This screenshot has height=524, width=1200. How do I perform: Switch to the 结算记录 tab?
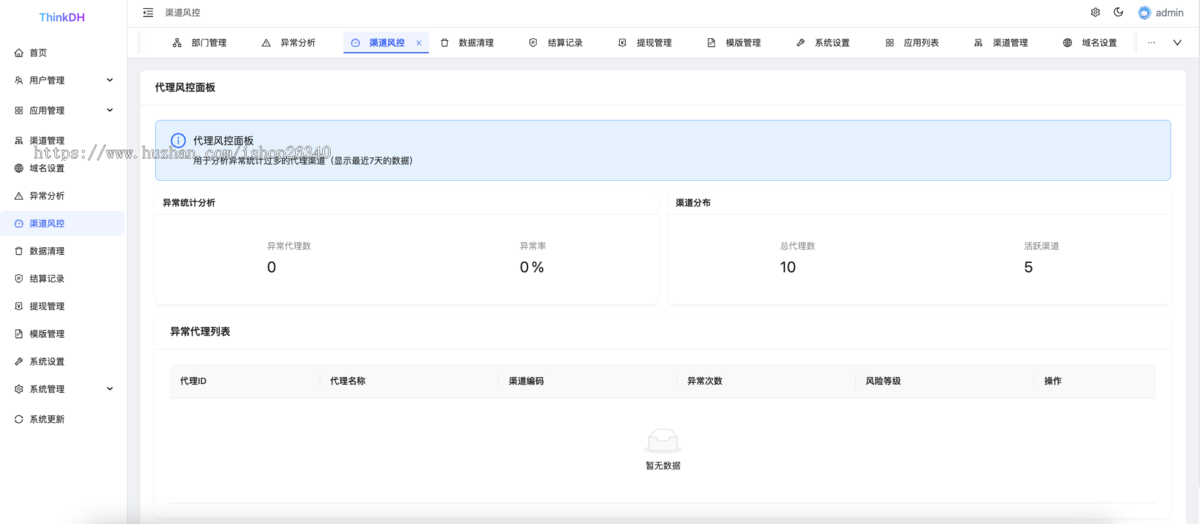(x=556, y=43)
